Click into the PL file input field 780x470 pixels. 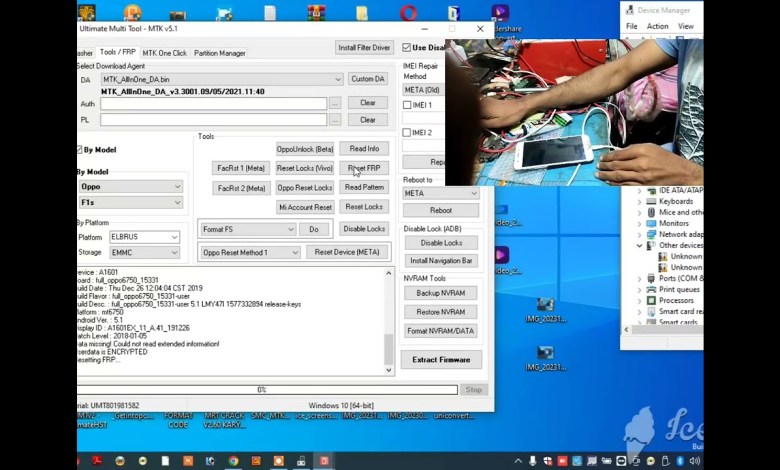[213, 120]
